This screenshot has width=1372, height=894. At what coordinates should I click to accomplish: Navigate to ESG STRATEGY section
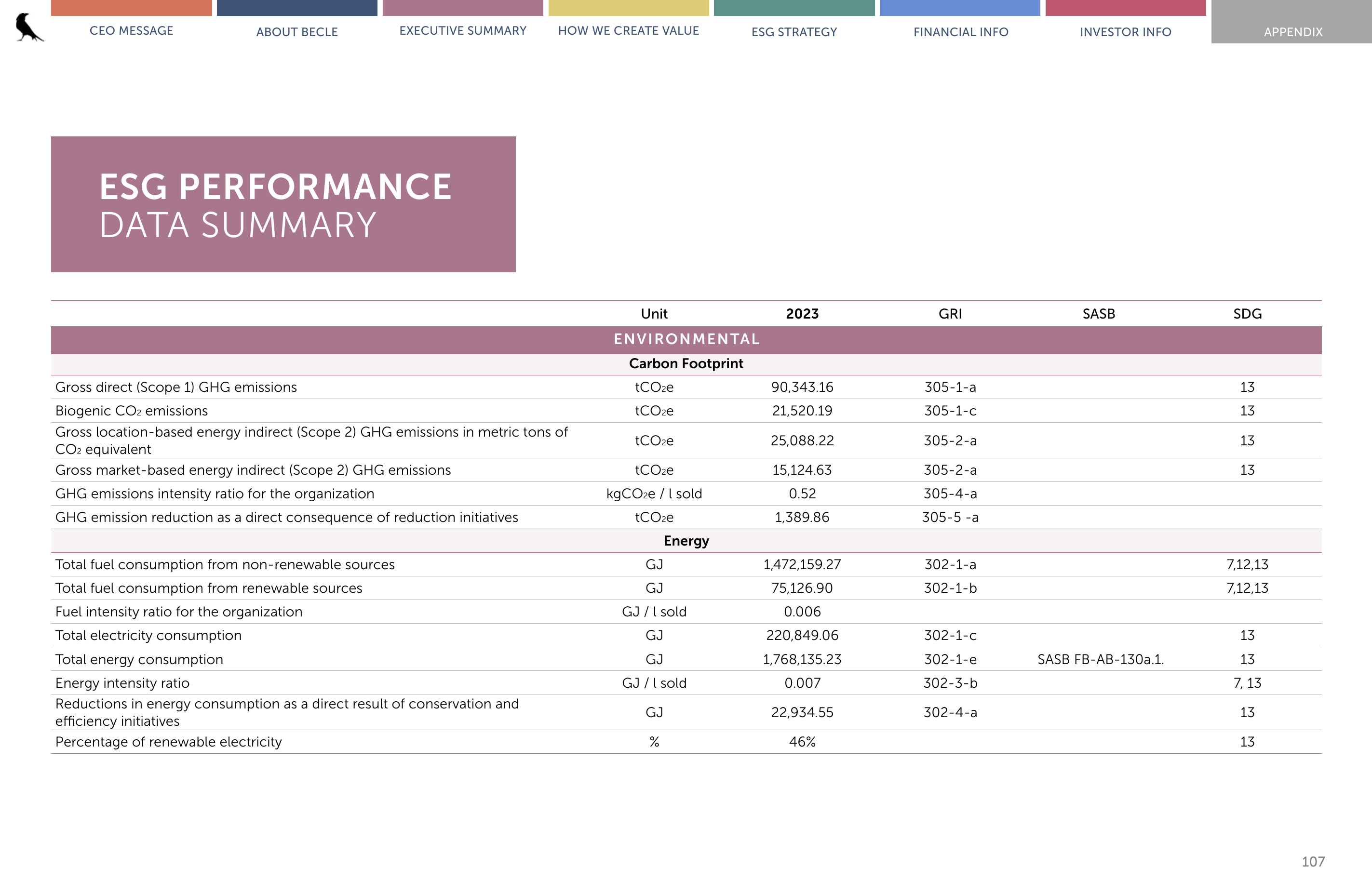tap(794, 32)
